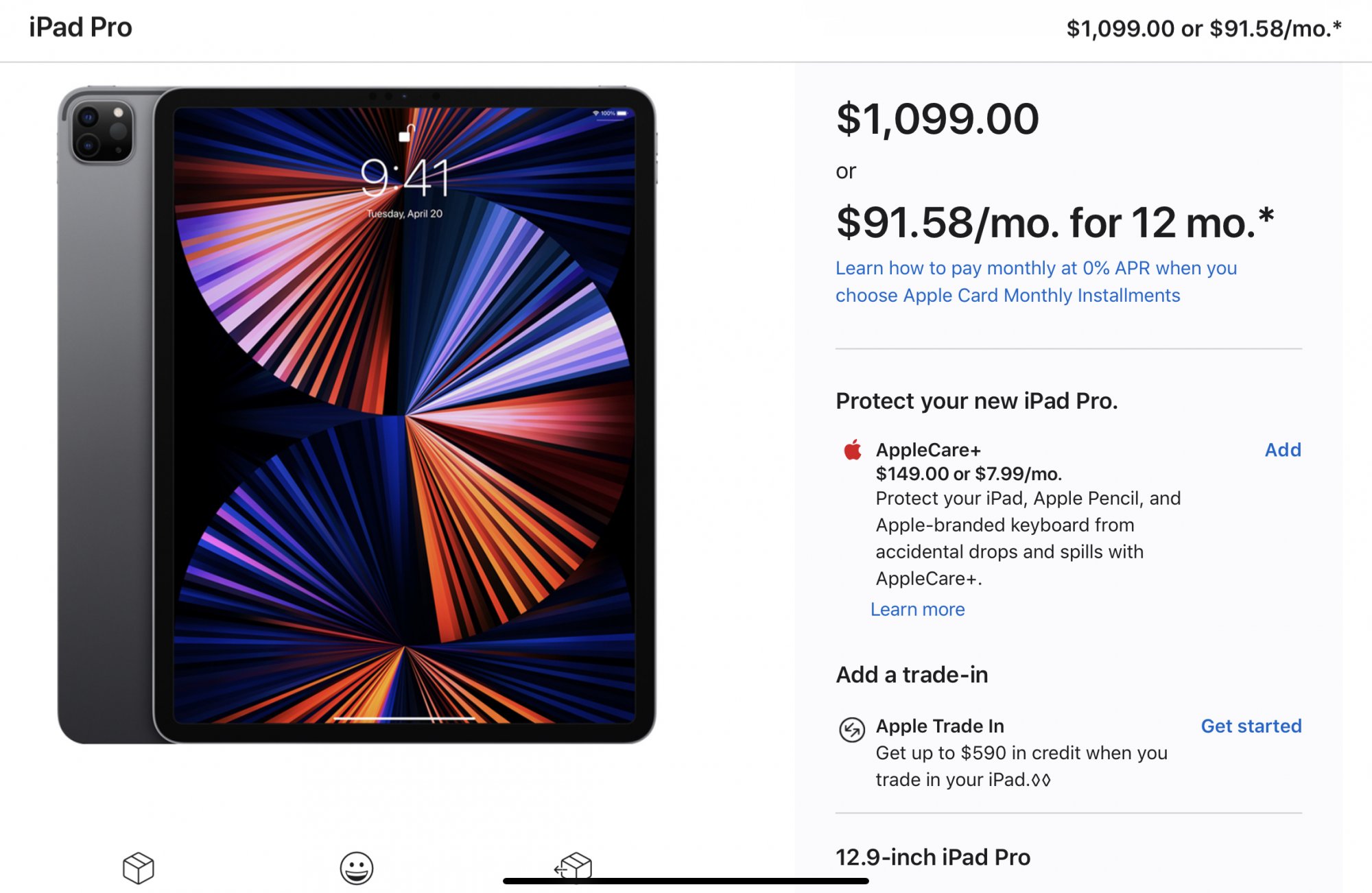1372x893 pixels.
Task: Click the iPad Pro title in header
Action: (80, 27)
